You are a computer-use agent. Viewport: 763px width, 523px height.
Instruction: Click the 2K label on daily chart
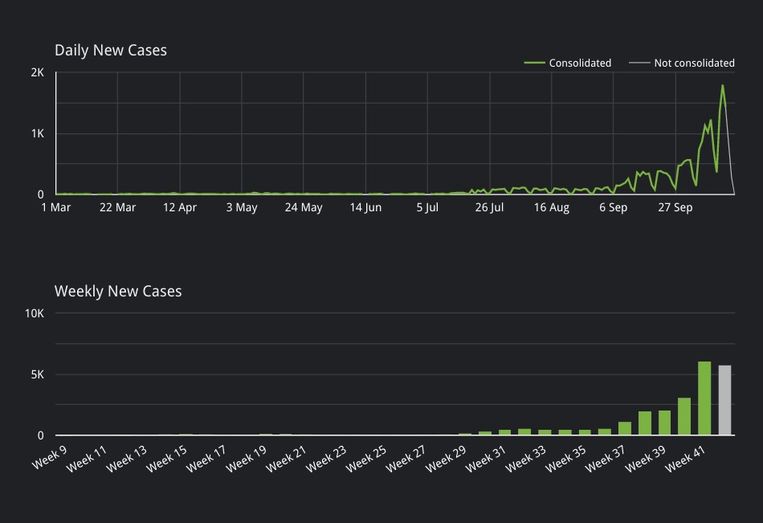[x=37, y=73]
